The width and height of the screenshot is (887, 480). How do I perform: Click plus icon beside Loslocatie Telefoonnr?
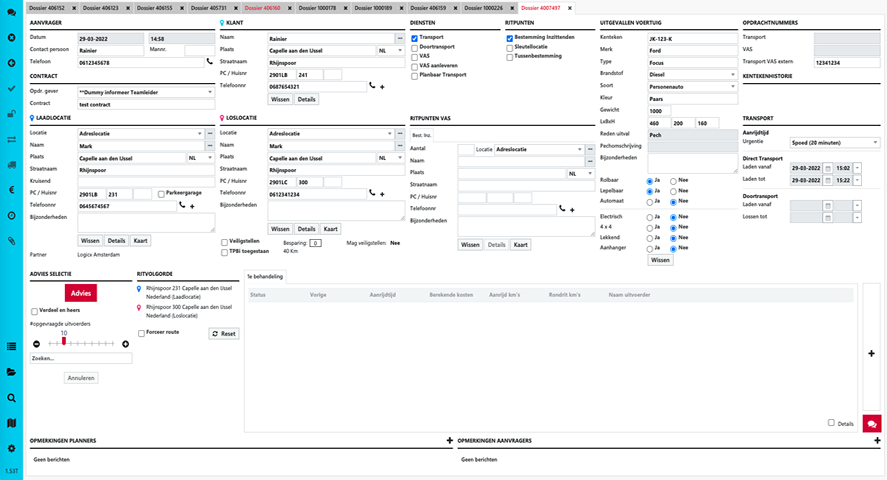click(x=382, y=194)
